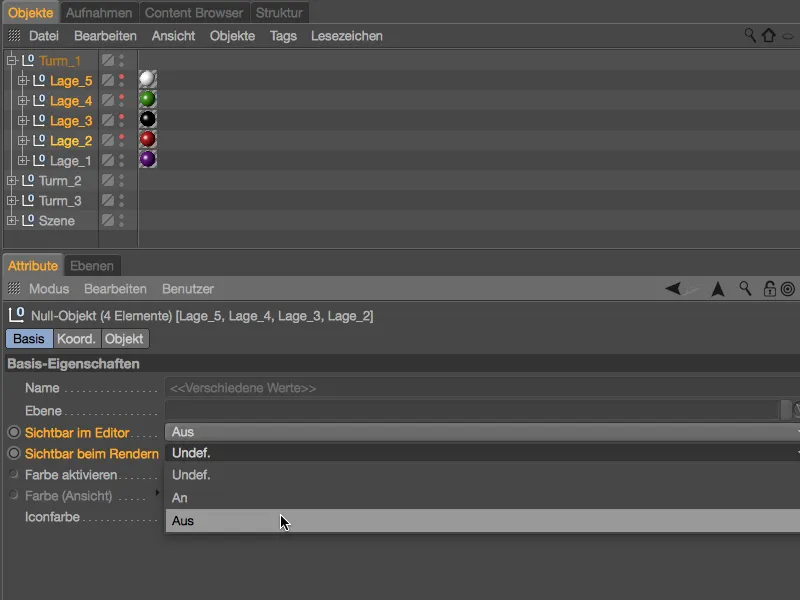Switch to the Ebenen tab

click(x=92, y=266)
